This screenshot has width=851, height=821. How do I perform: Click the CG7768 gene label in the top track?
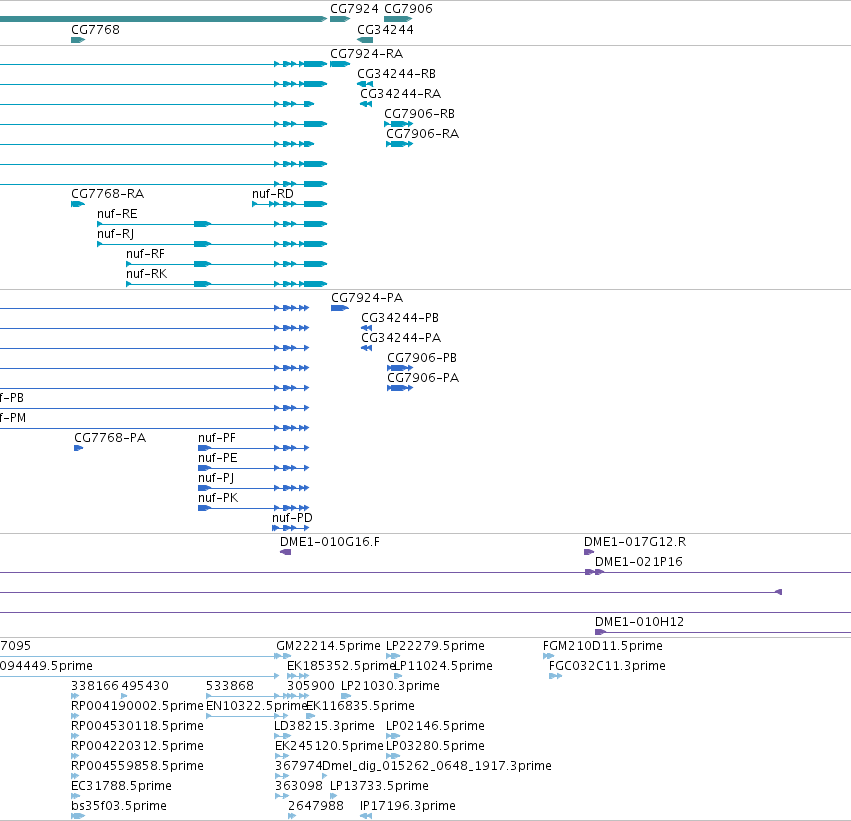click(x=95, y=29)
